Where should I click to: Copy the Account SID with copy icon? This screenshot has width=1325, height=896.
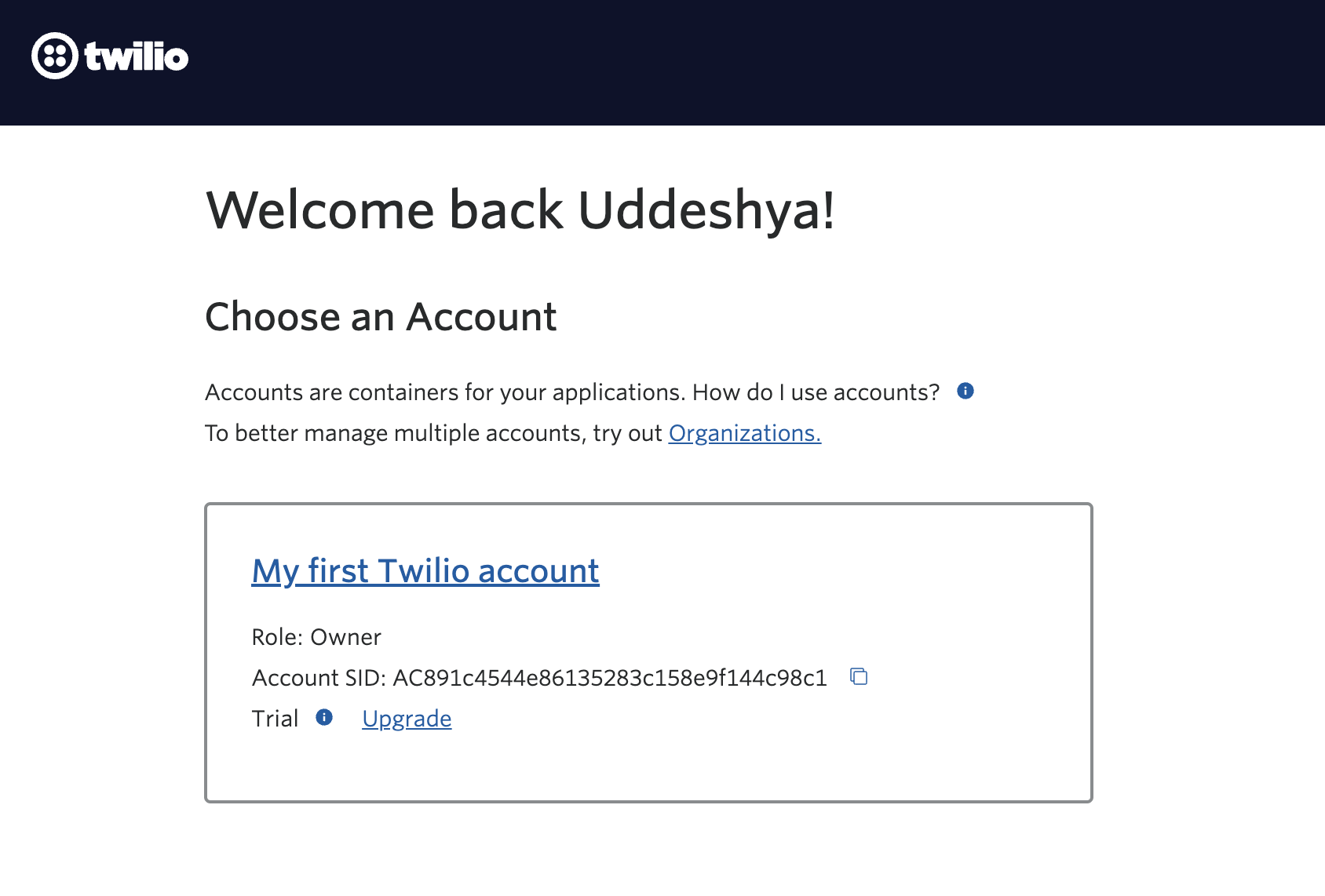coord(859,676)
